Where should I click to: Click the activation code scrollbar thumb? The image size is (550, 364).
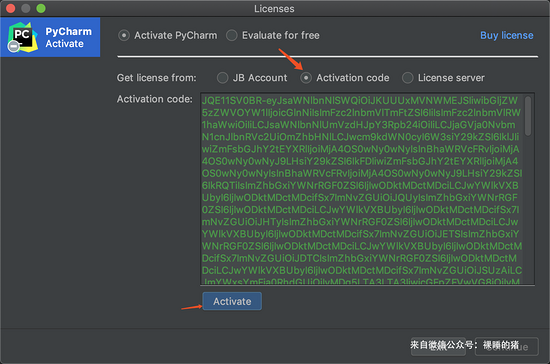pyautogui.click(x=528, y=116)
